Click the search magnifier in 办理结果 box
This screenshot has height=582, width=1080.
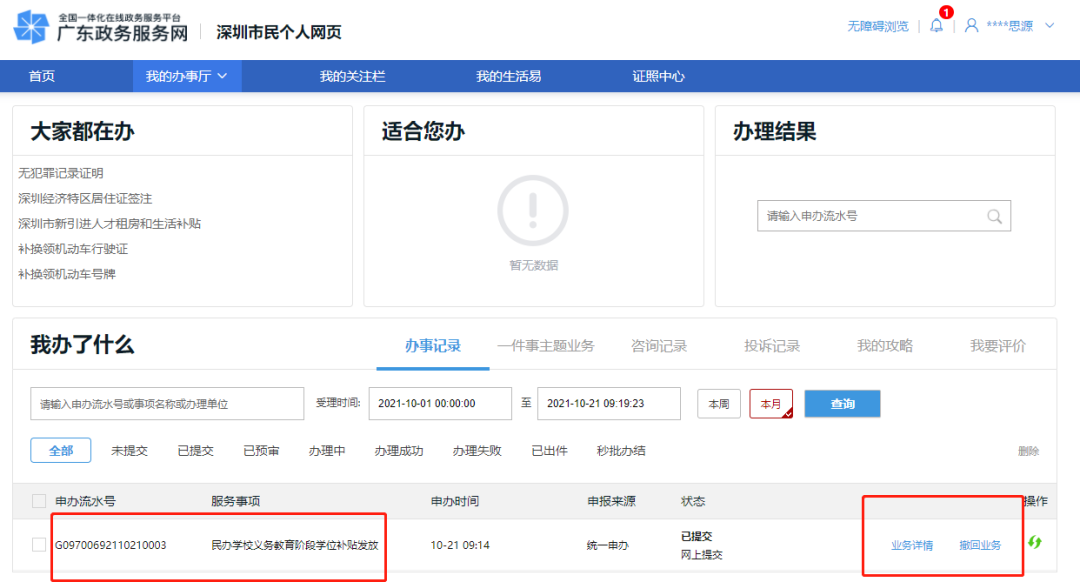(x=994, y=216)
